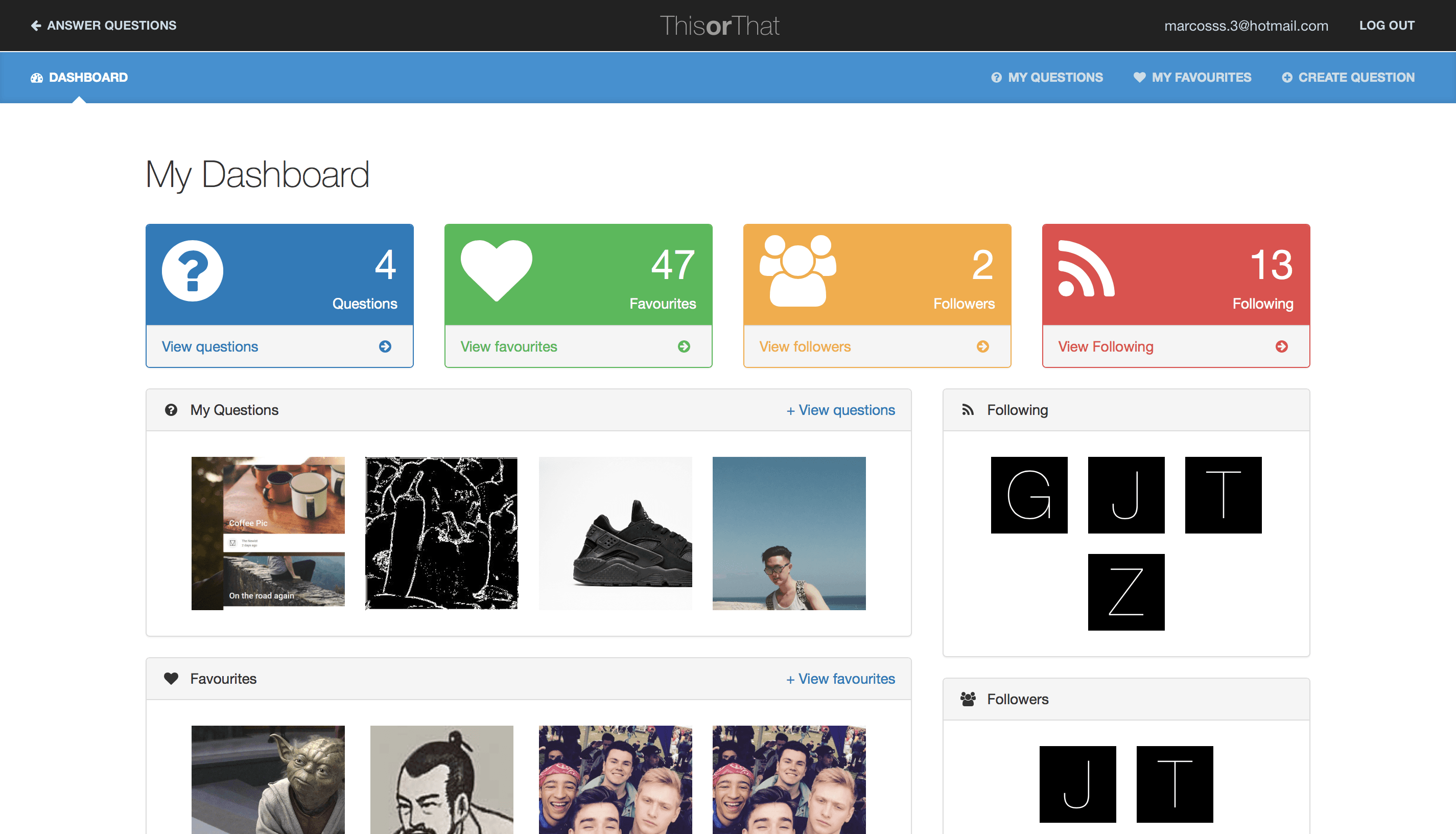Click the View Following link on red card
The width and height of the screenshot is (1456, 834).
pyautogui.click(x=1106, y=346)
